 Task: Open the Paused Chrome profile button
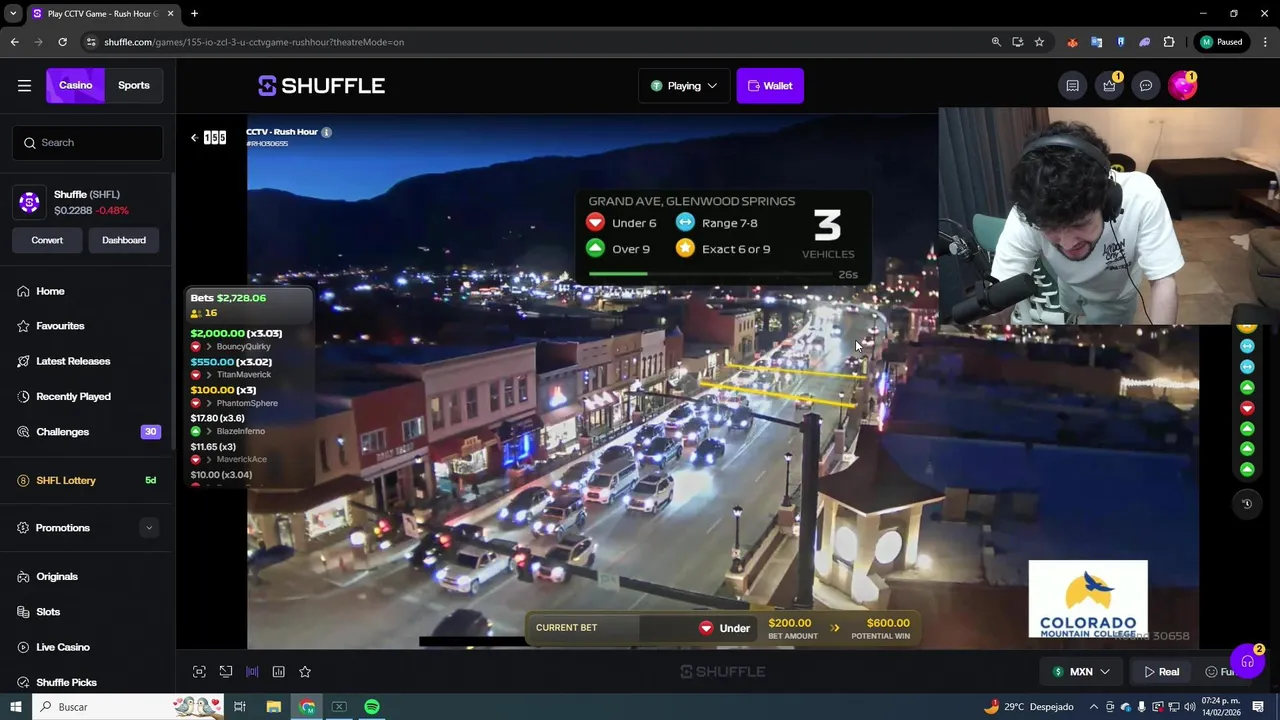coord(1222,42)
